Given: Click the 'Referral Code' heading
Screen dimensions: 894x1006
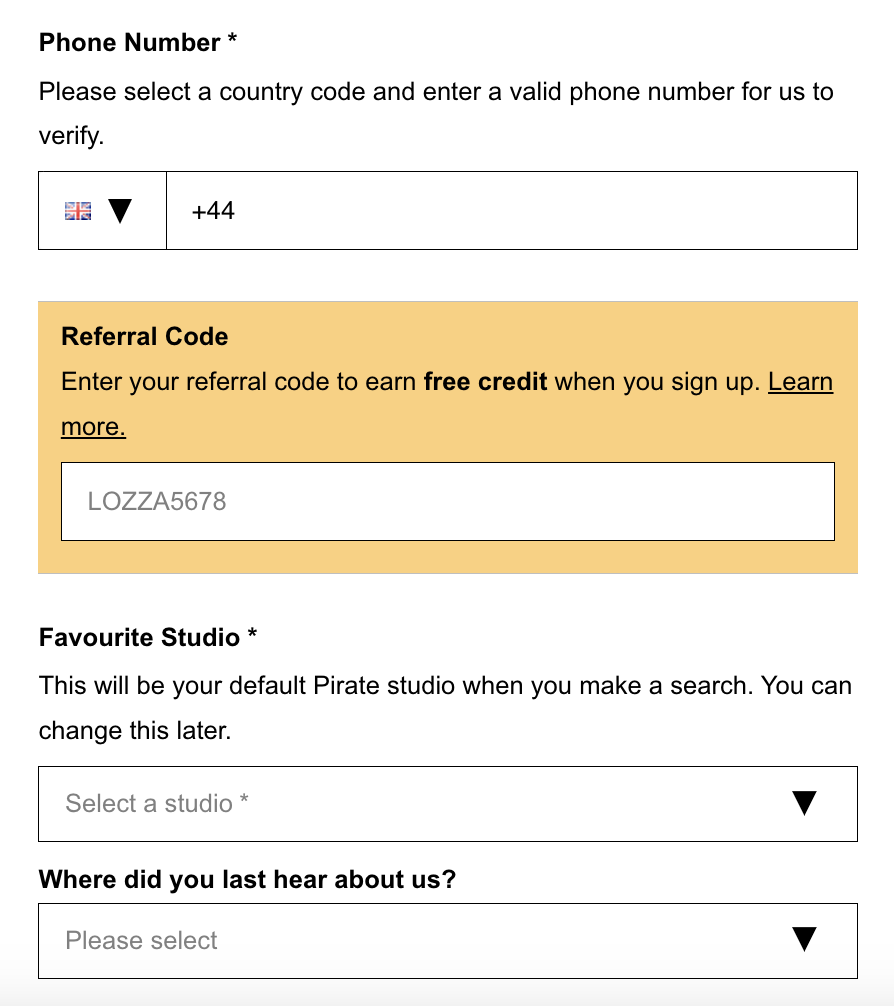Looking at the screenshot, I should pos(144,336).
